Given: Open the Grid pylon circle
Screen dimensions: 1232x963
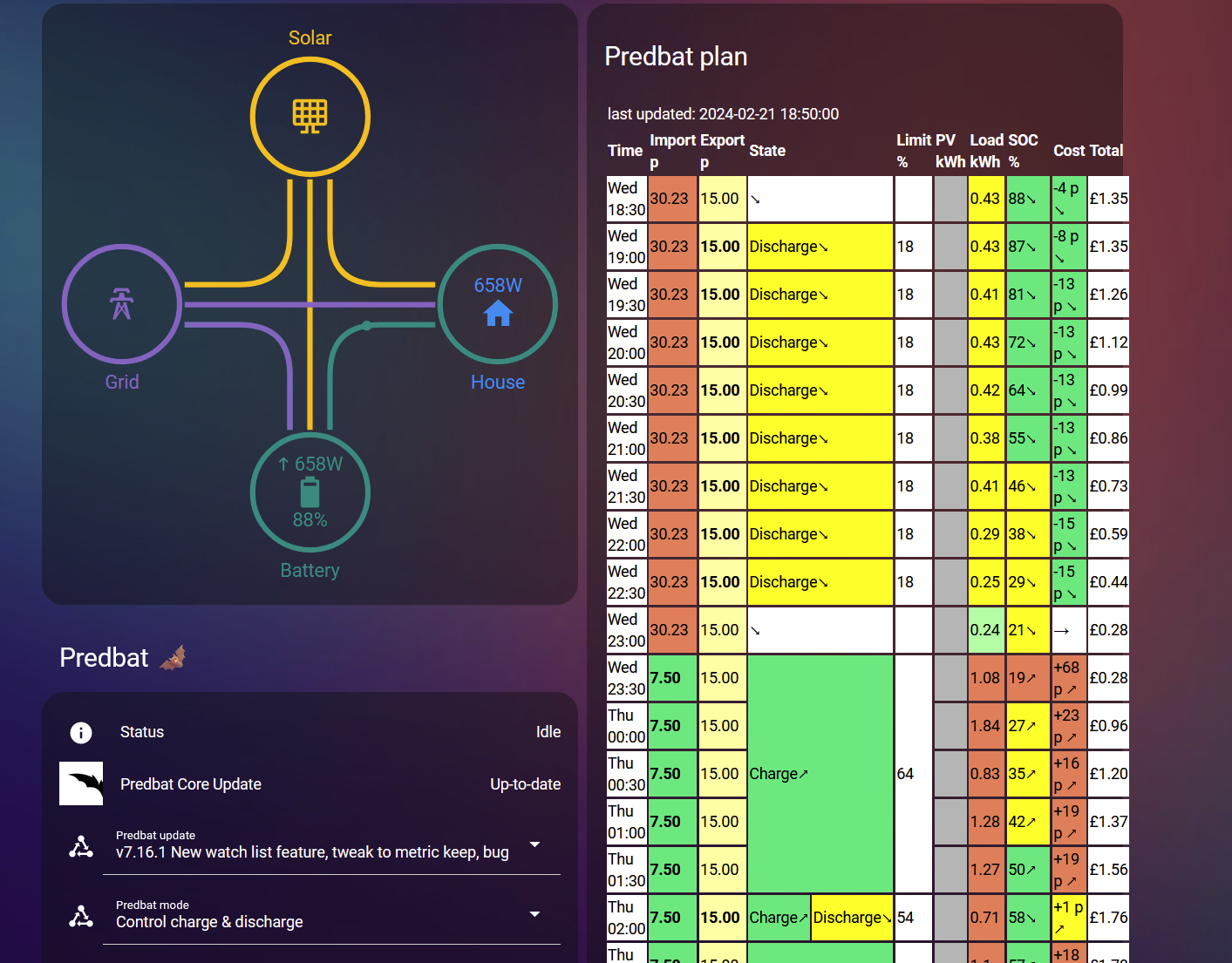Looking at the screenshot, I should 122,304.
